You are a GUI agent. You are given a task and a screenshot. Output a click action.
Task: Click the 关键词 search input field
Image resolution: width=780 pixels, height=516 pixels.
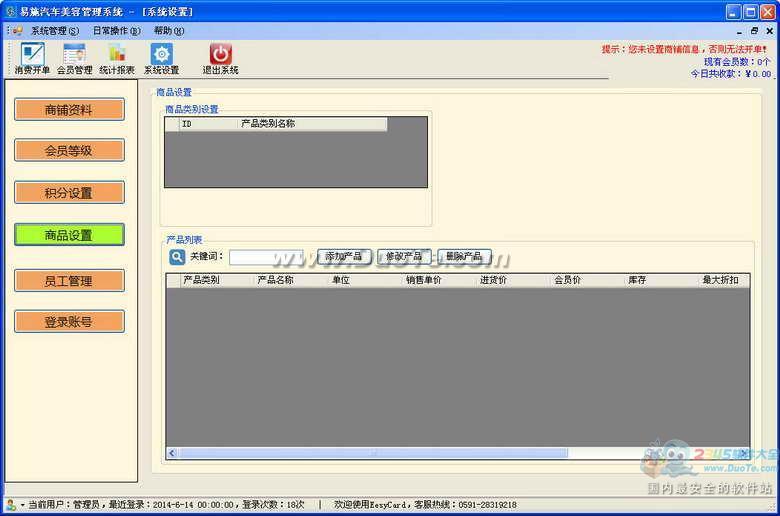[265, 257]
